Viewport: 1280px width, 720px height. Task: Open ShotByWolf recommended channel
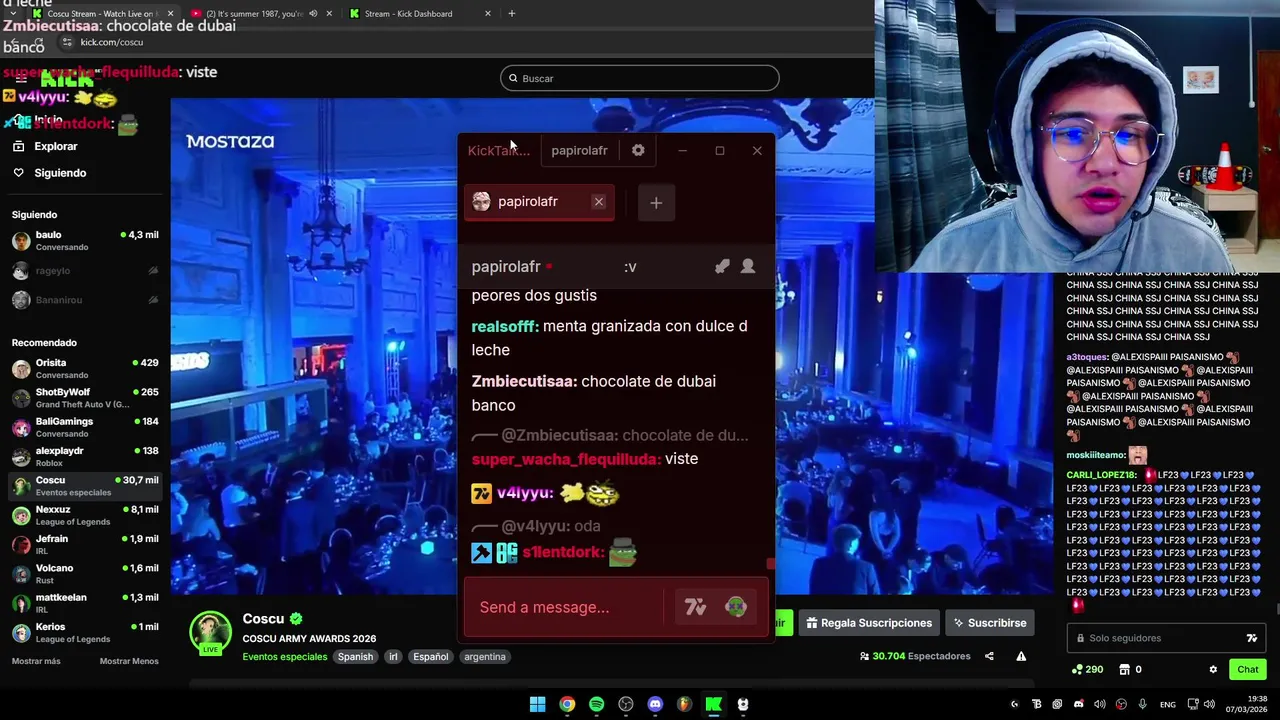(x=85, y=398)
